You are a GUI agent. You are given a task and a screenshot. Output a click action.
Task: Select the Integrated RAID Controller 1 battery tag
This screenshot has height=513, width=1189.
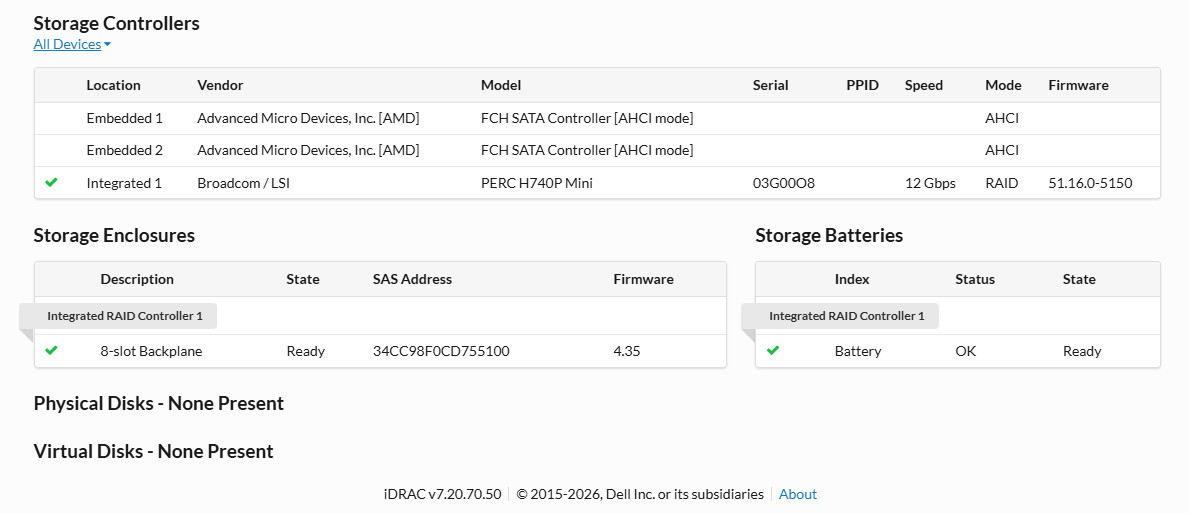tap(846, 316)
